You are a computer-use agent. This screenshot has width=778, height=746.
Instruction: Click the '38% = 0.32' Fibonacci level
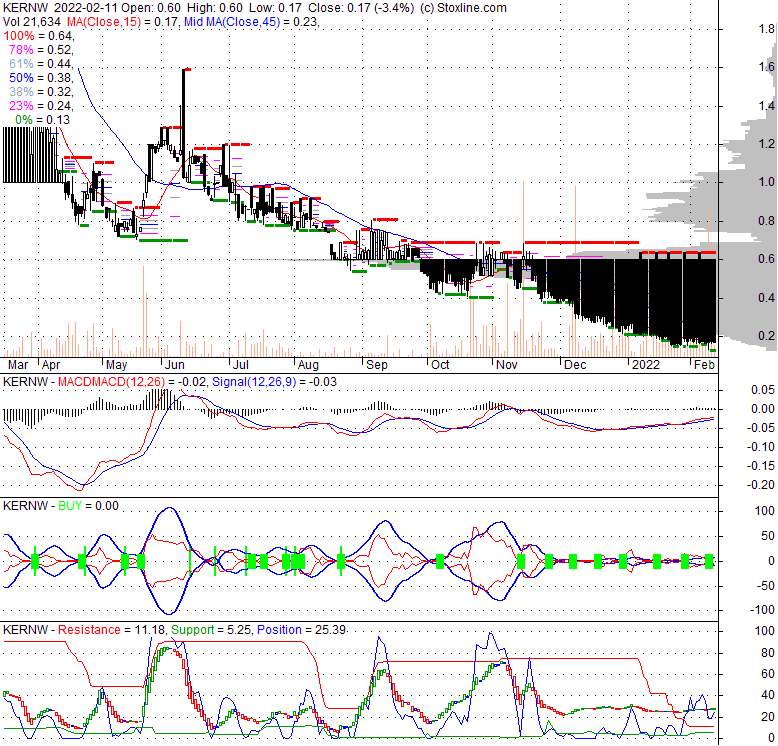pos(41,92)
